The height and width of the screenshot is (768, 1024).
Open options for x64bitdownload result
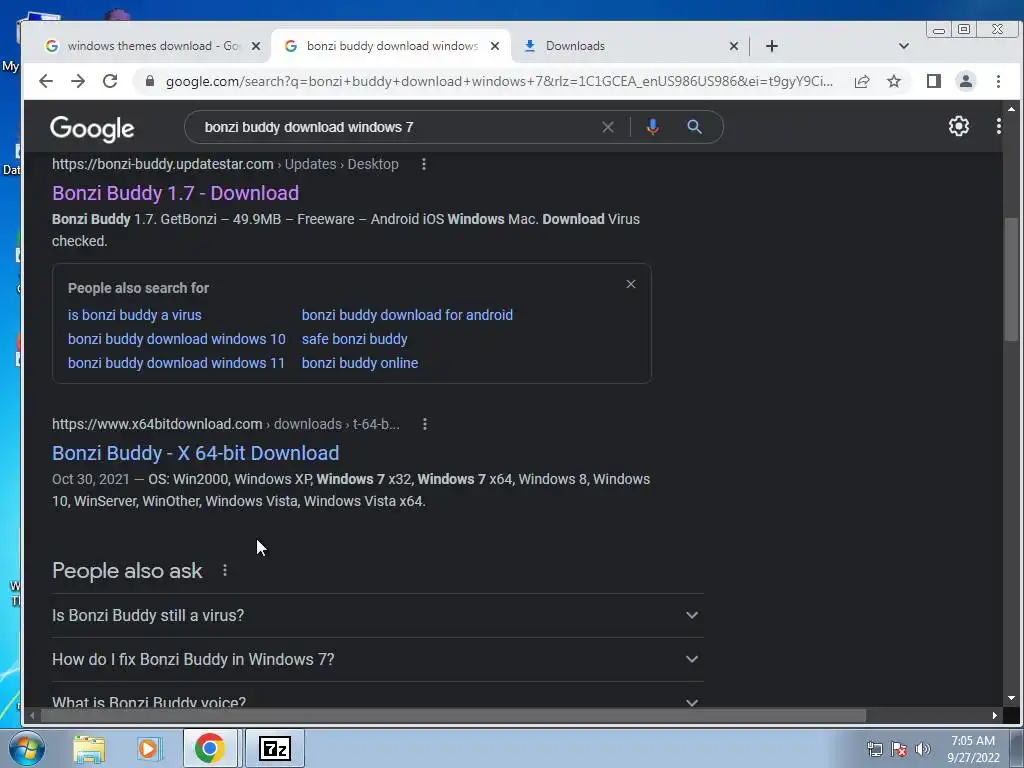[425, 424]
